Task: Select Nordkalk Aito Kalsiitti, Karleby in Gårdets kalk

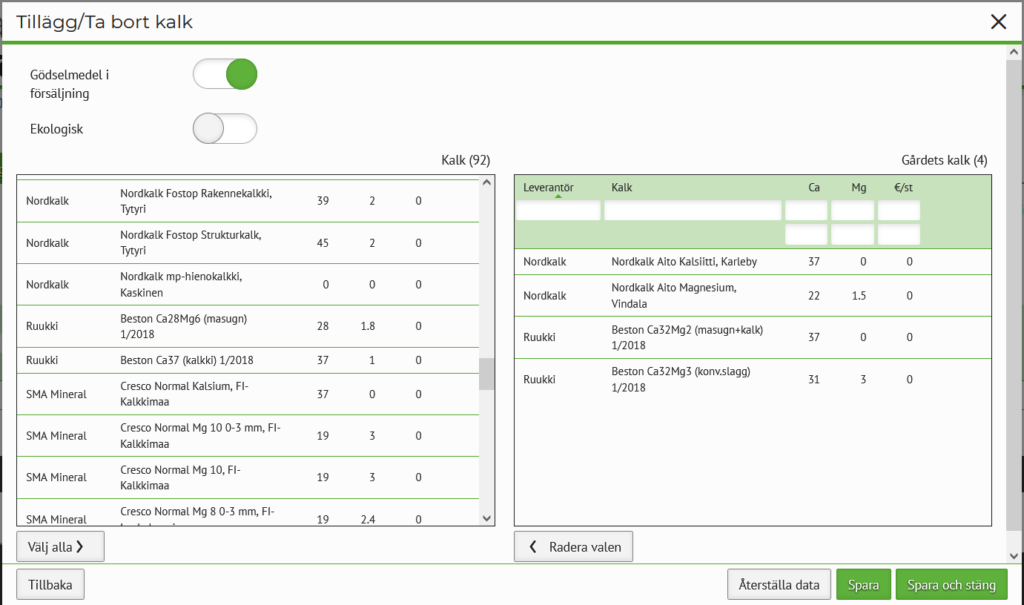Action: 752,262
